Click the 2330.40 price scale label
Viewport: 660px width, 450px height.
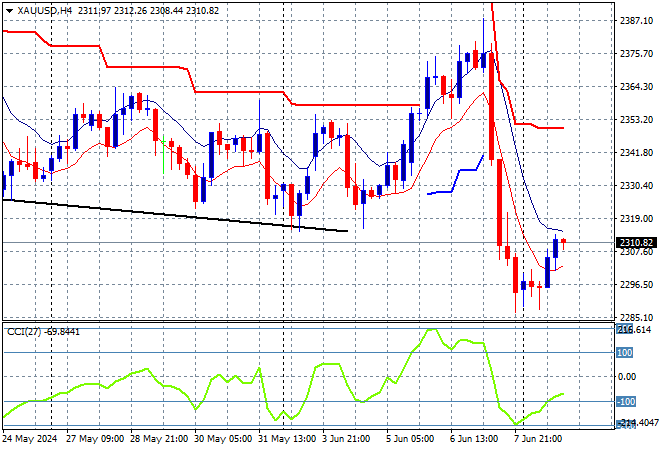(636, 186)
